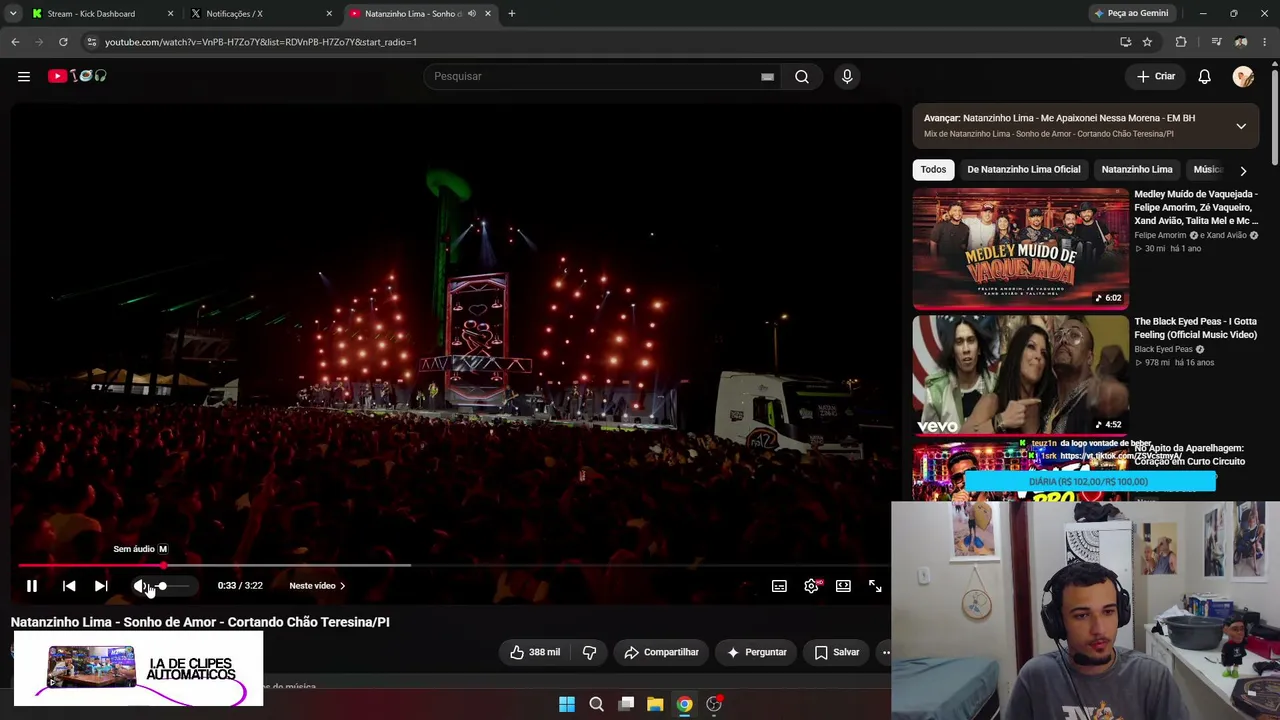Start voice search with the microphone icon
Viewport: 1280px width, 720px height.
pyautogui.click(x=847, y=76)
